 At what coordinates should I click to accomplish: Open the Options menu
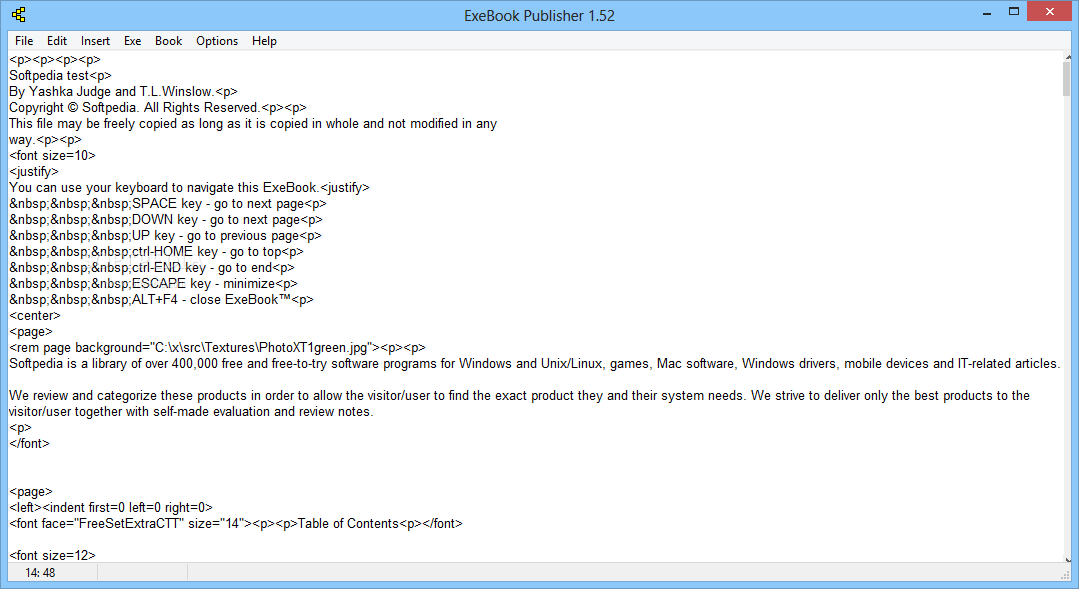coord(217,41)
